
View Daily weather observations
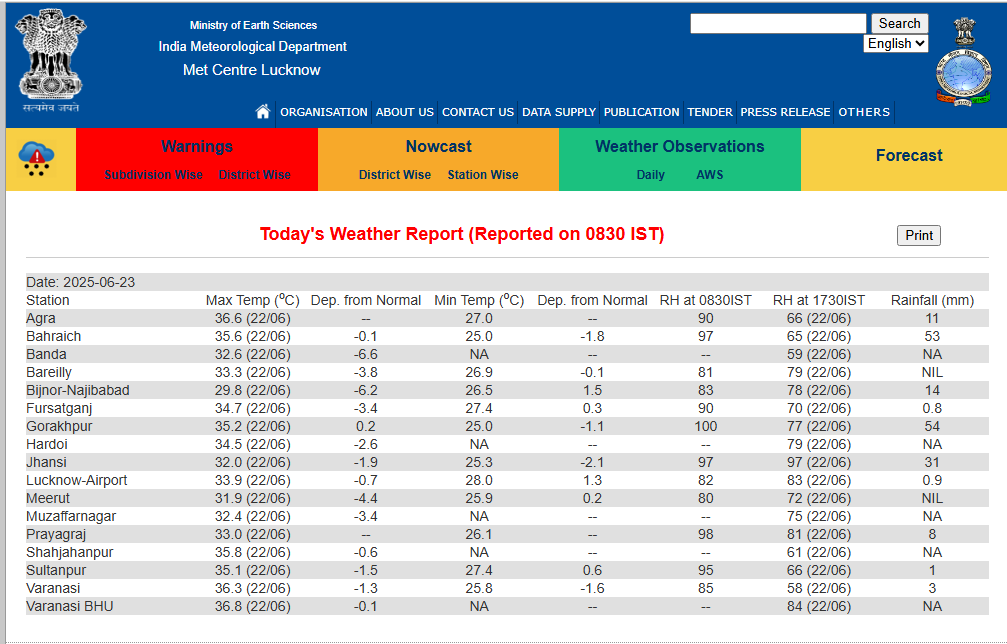point(650,175)
